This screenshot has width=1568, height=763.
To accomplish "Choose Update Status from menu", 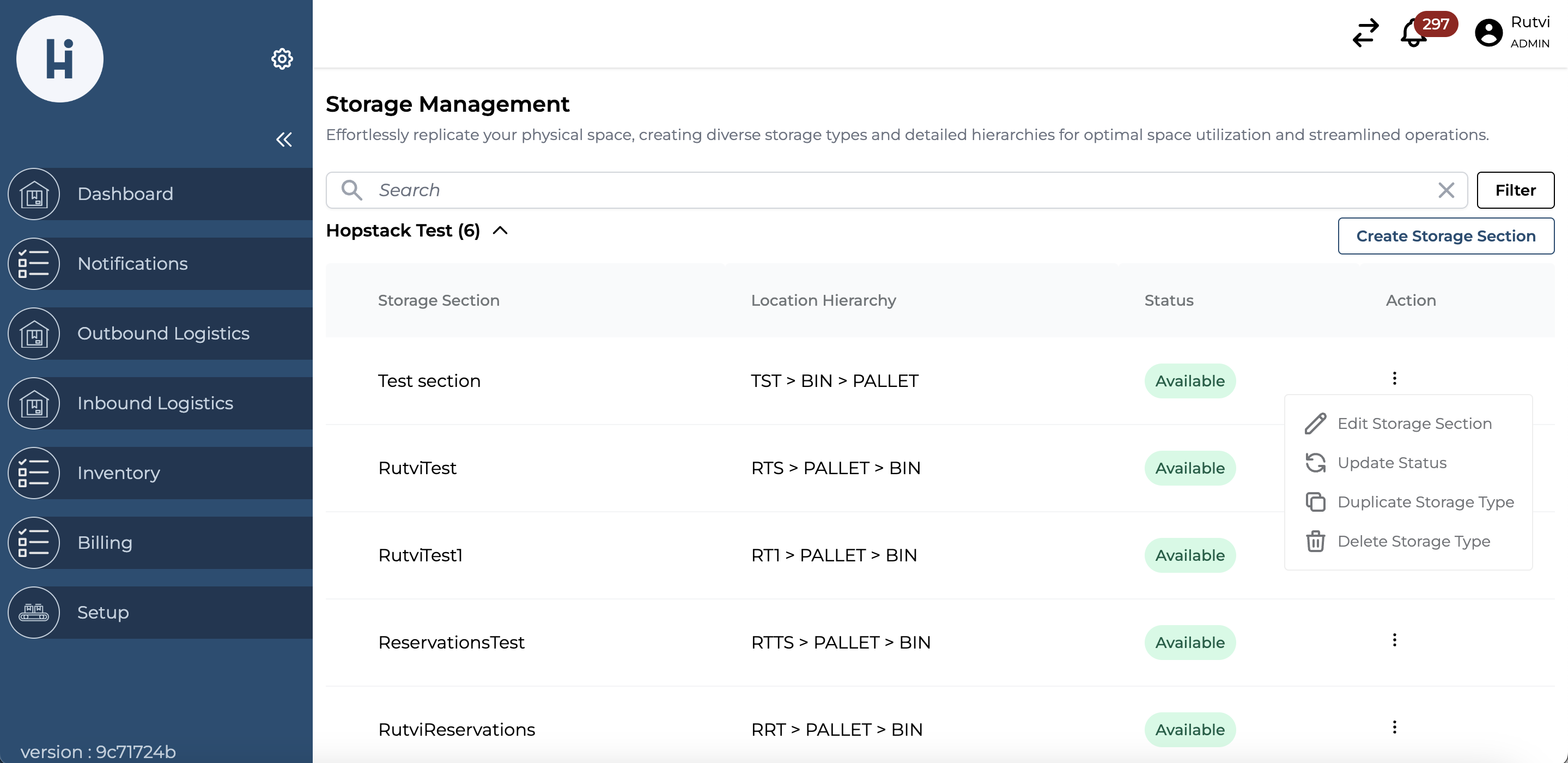I will pos(1391,463).
